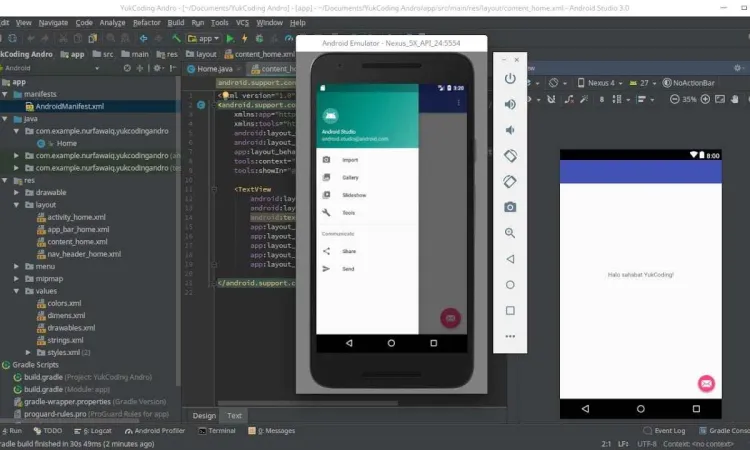Switch to the Text tab
This screenshot has height=450, width=750.
pyautogui.click(x=234, y=416)
